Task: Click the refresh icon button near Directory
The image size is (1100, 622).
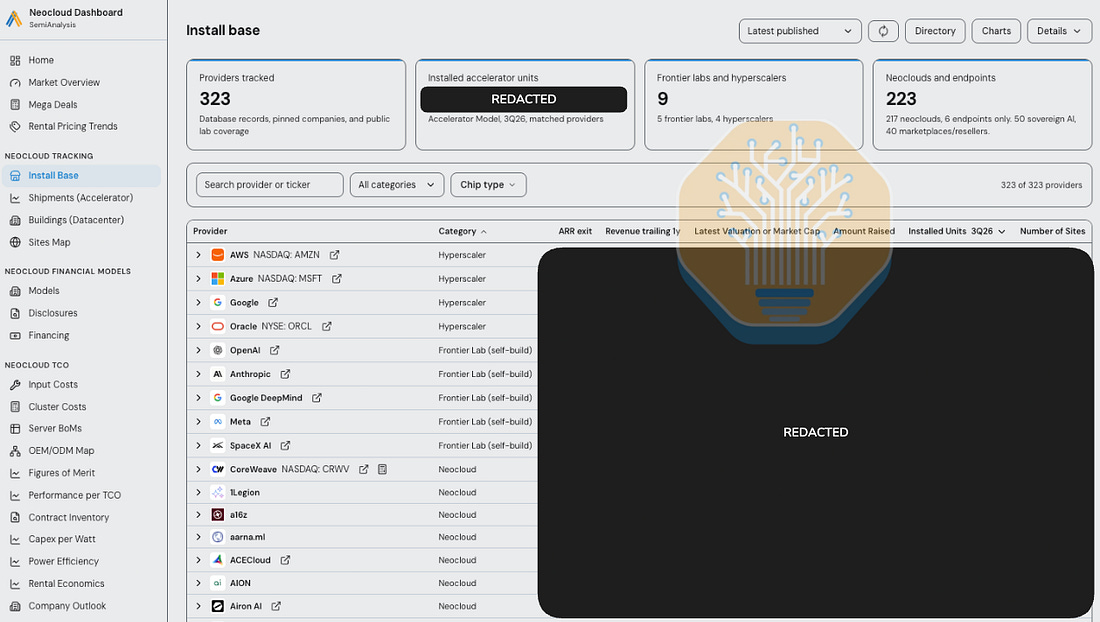Action: [x=883, y=31]
